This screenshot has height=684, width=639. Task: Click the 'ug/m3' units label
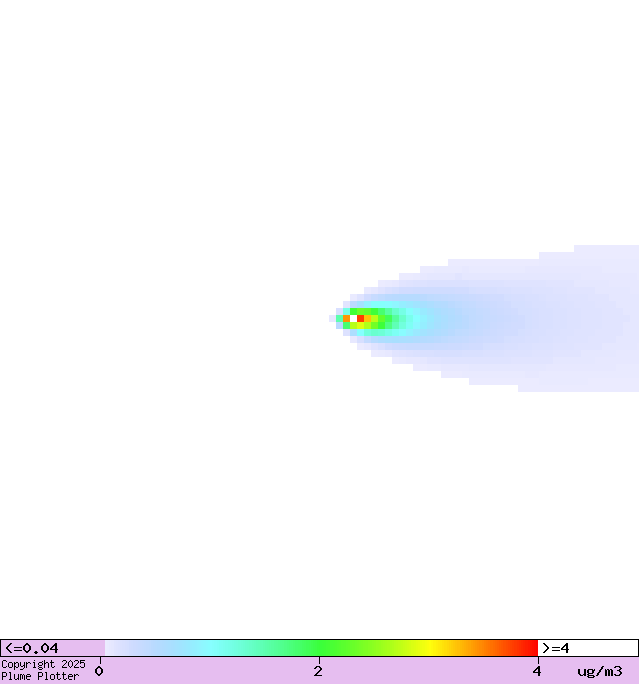[599, 671]
